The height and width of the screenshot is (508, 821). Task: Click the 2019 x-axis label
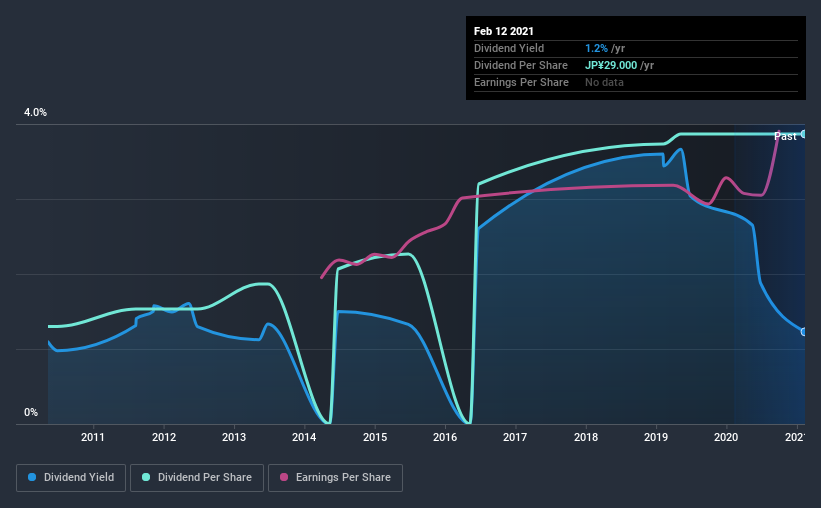pyautogui.click(x=656, y=437)
